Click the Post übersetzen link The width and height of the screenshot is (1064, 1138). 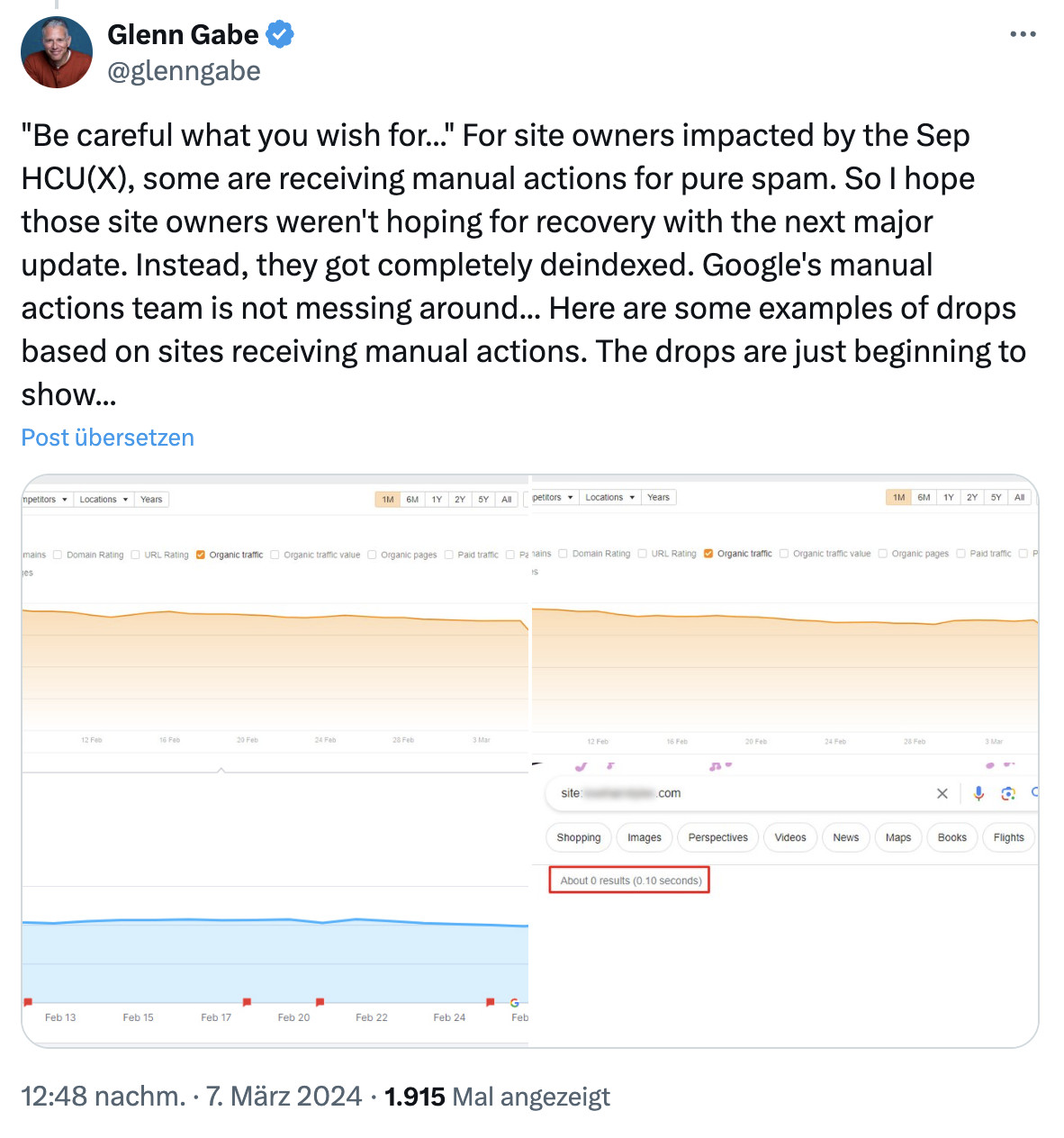[107, 438]
